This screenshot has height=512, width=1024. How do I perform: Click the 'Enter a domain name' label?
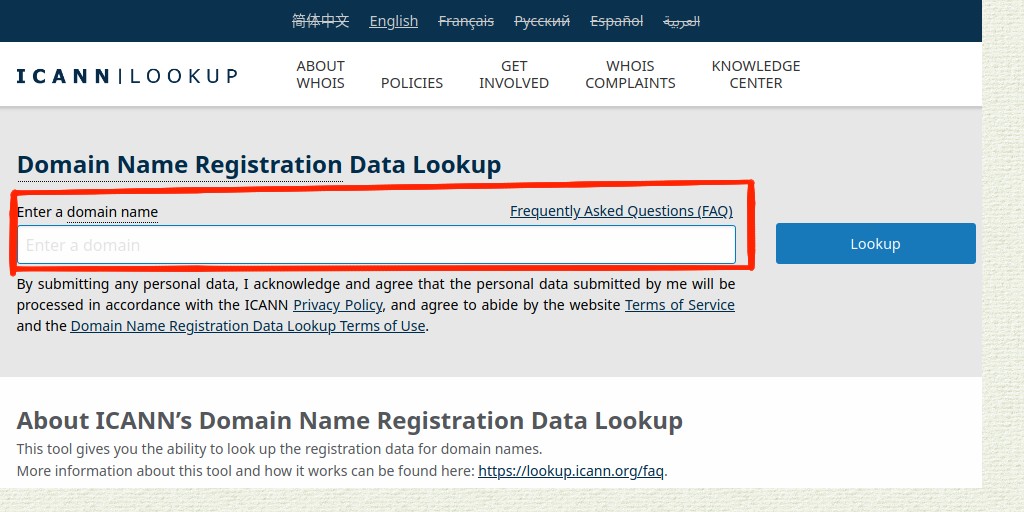click(x=88, y=212)
